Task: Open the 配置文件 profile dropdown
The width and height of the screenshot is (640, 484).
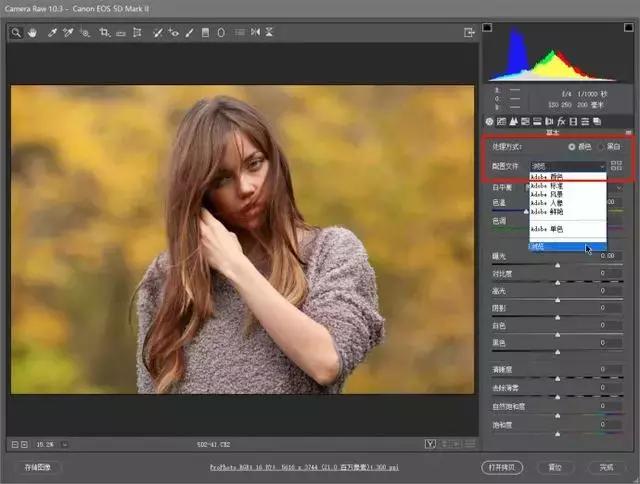Action: tap(567, 166)
